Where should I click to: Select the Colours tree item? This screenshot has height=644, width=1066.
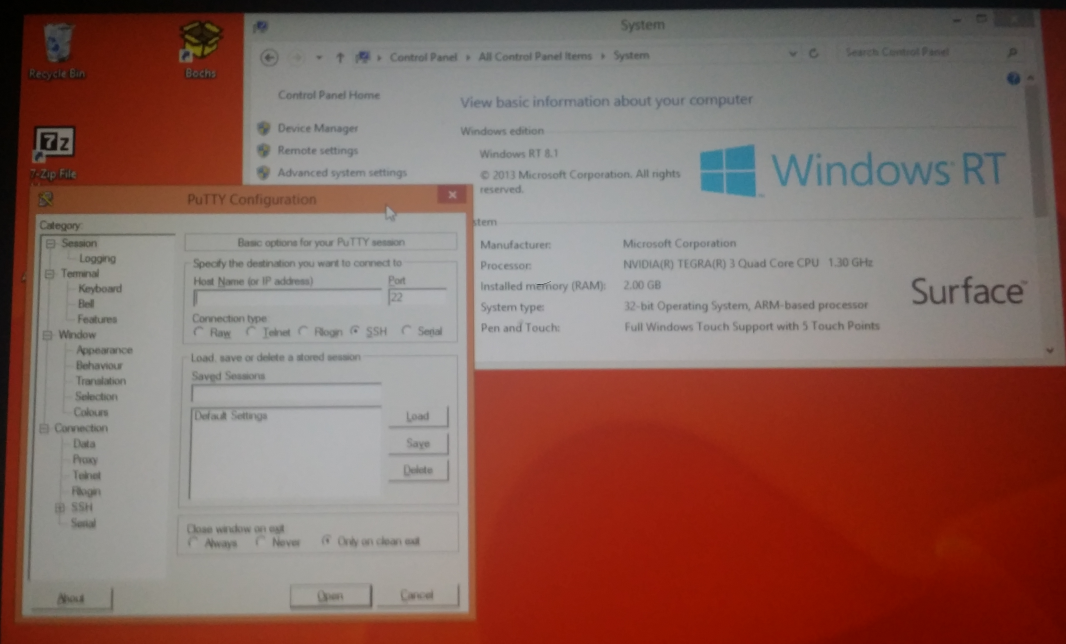click(x=91, y=412)
